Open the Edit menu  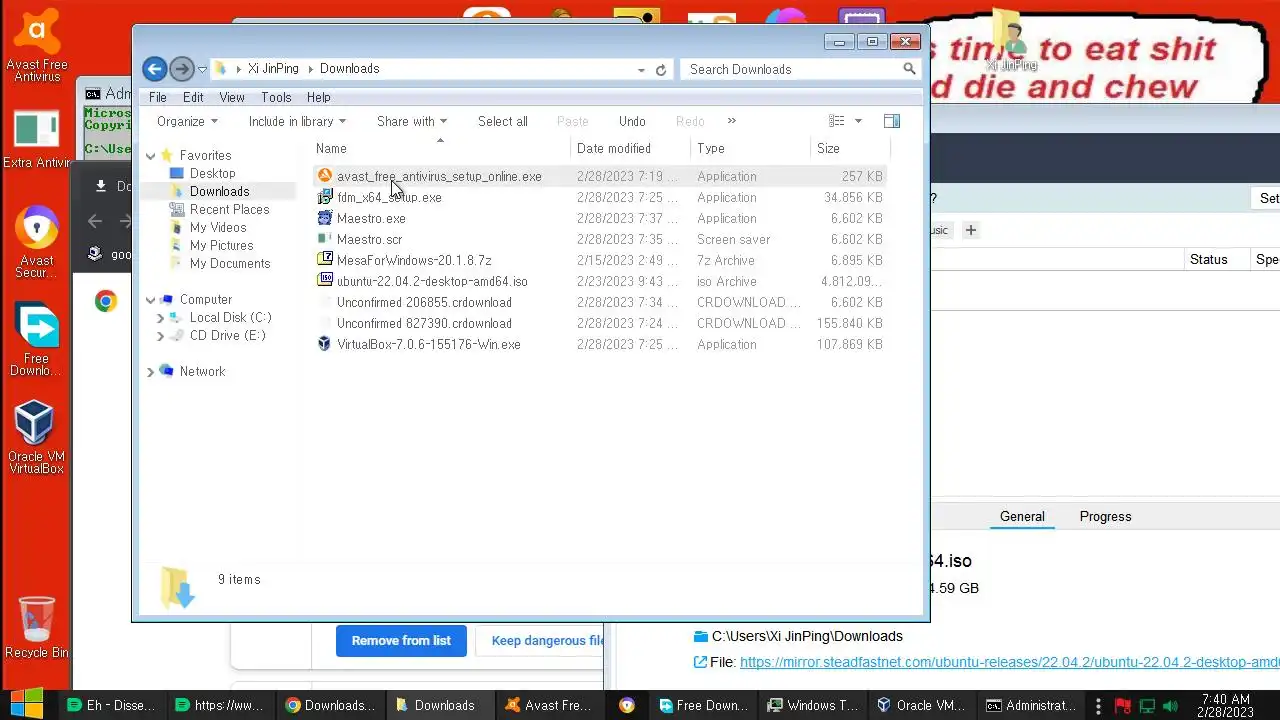[x=193, y=97]
